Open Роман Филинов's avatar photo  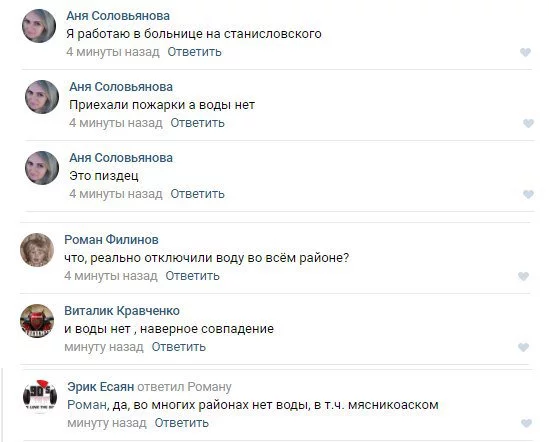(x=37, y=250)
